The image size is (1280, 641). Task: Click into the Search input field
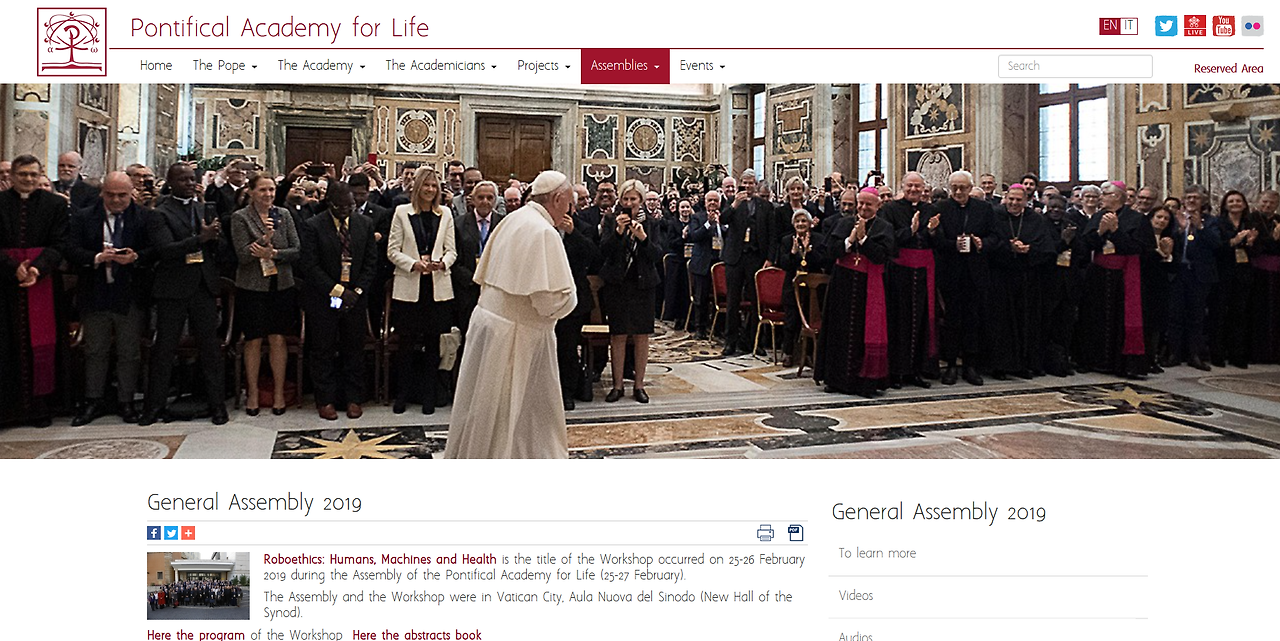tap(1075, 66)
